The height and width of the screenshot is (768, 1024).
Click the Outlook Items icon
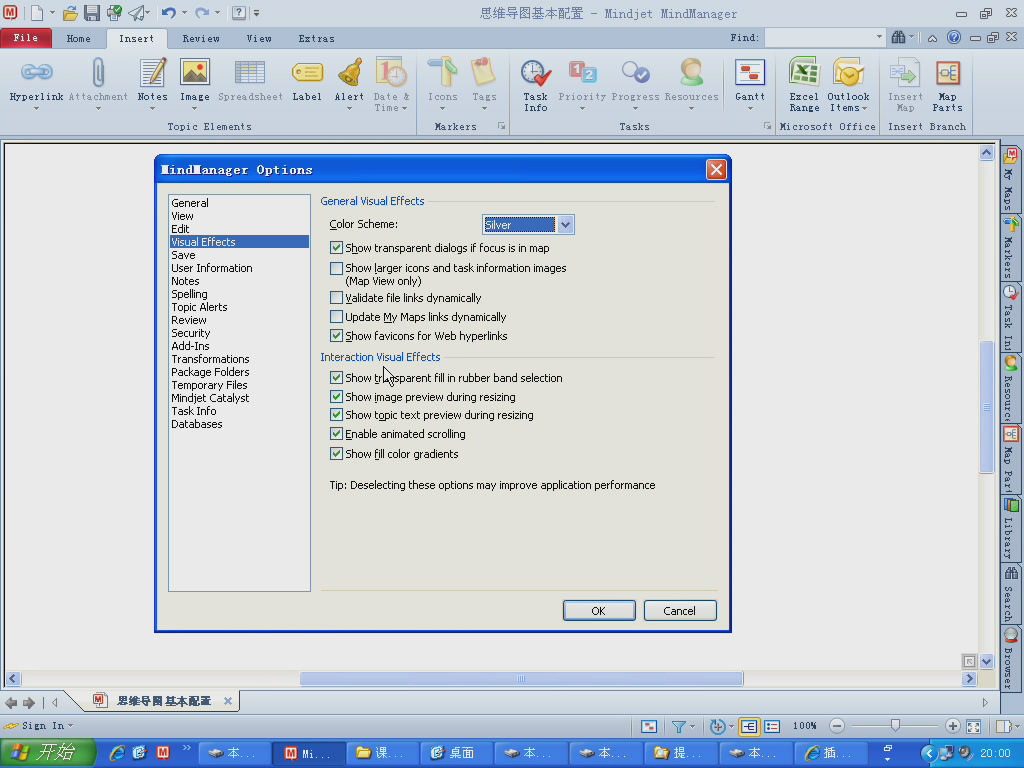point(848,72)
